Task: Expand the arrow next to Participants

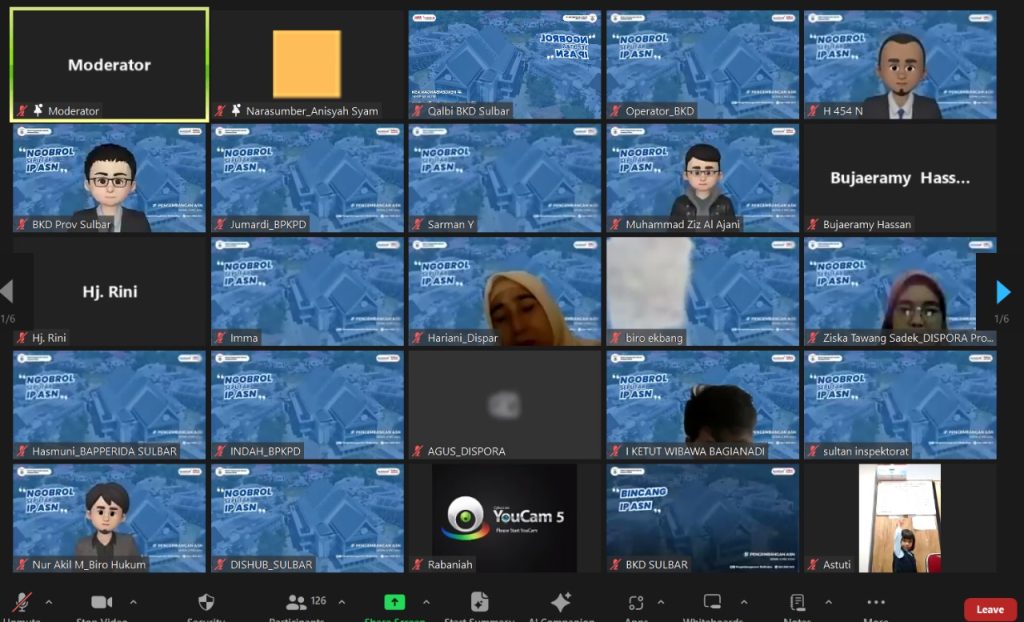Action: [x=342, y=602]
